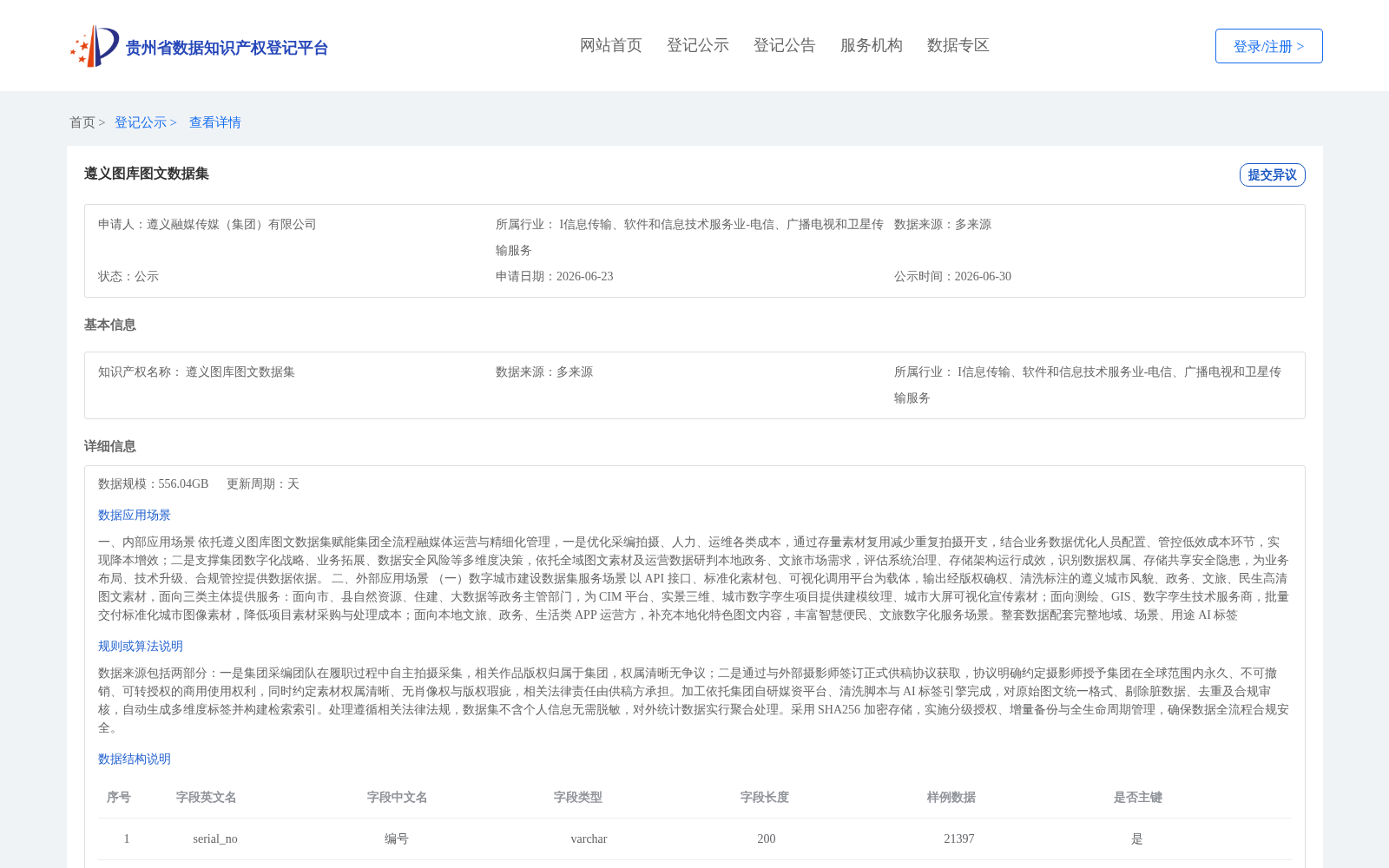Click the 基本信息 section heading
1389x868 pixels.
110,325
